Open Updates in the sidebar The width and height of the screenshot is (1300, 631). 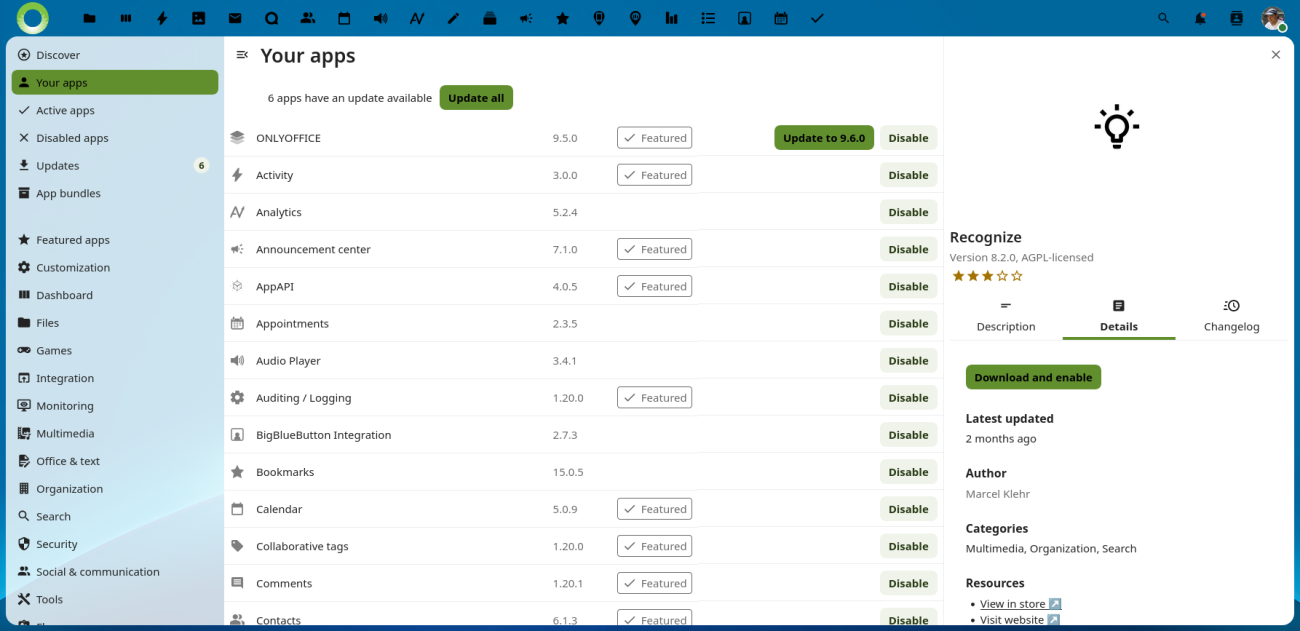tap(115, 166)
